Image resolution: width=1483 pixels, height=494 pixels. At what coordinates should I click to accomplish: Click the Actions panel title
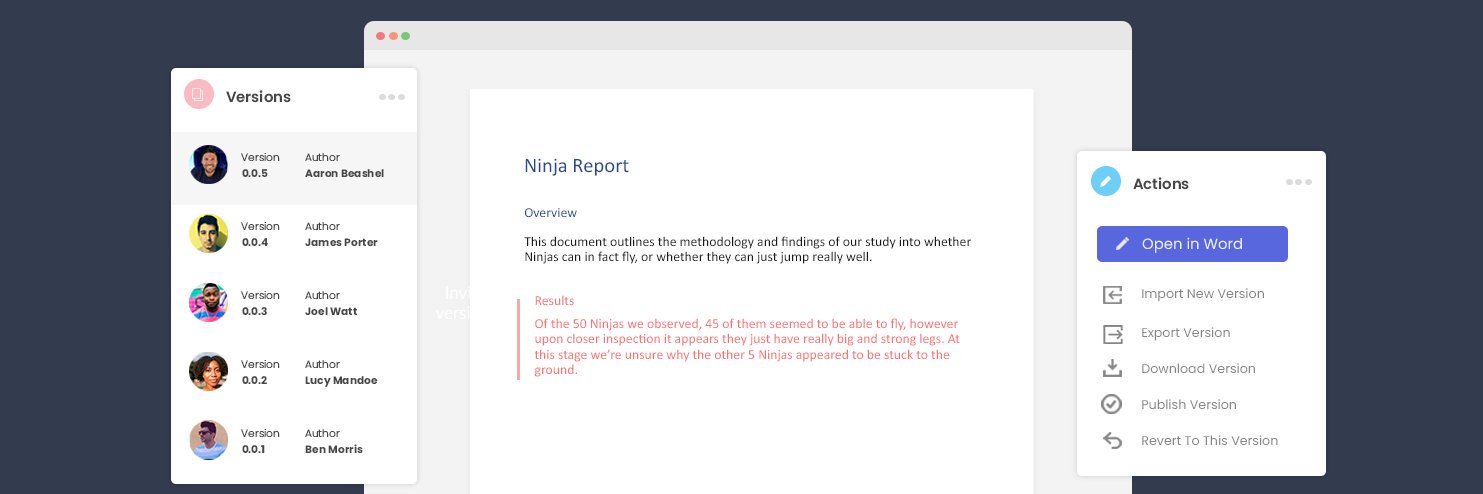pos(1161,184)
